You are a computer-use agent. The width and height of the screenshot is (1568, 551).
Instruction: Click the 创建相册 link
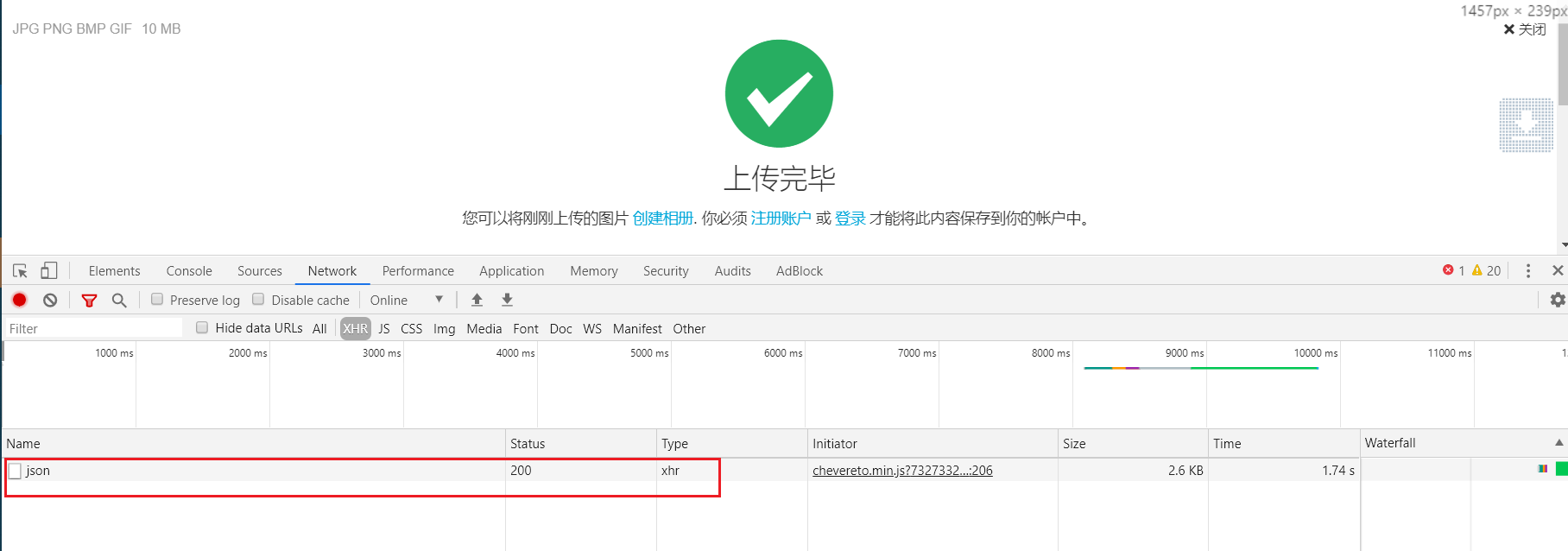pyautogui.click(x=662, y=218)
